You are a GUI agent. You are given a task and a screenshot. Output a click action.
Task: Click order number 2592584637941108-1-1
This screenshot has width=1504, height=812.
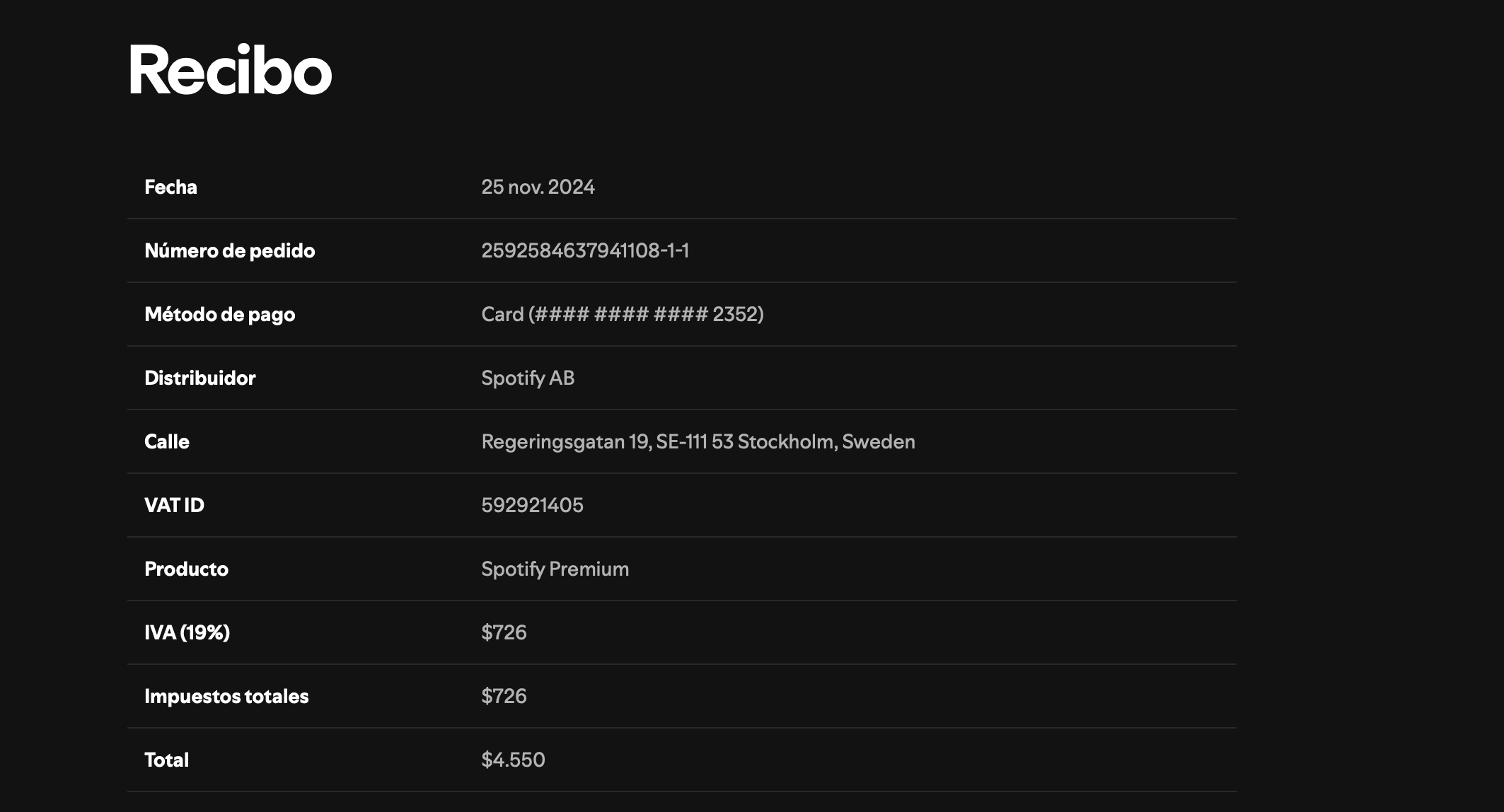585,250
